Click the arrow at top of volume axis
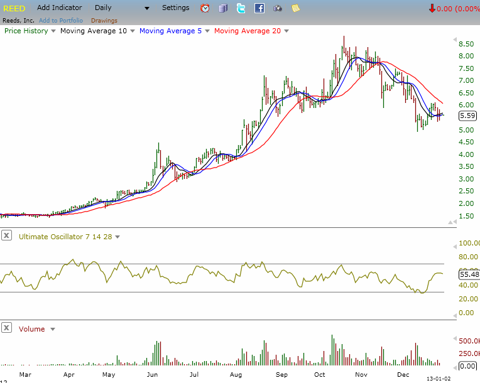The width and height of the screenshot is (480, 383). pos(455,339)
